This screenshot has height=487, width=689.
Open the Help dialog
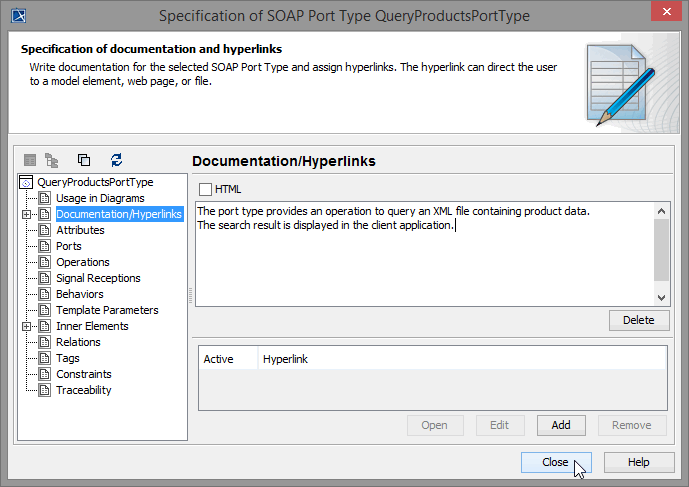pyautogui.click(x=639, y=462)
